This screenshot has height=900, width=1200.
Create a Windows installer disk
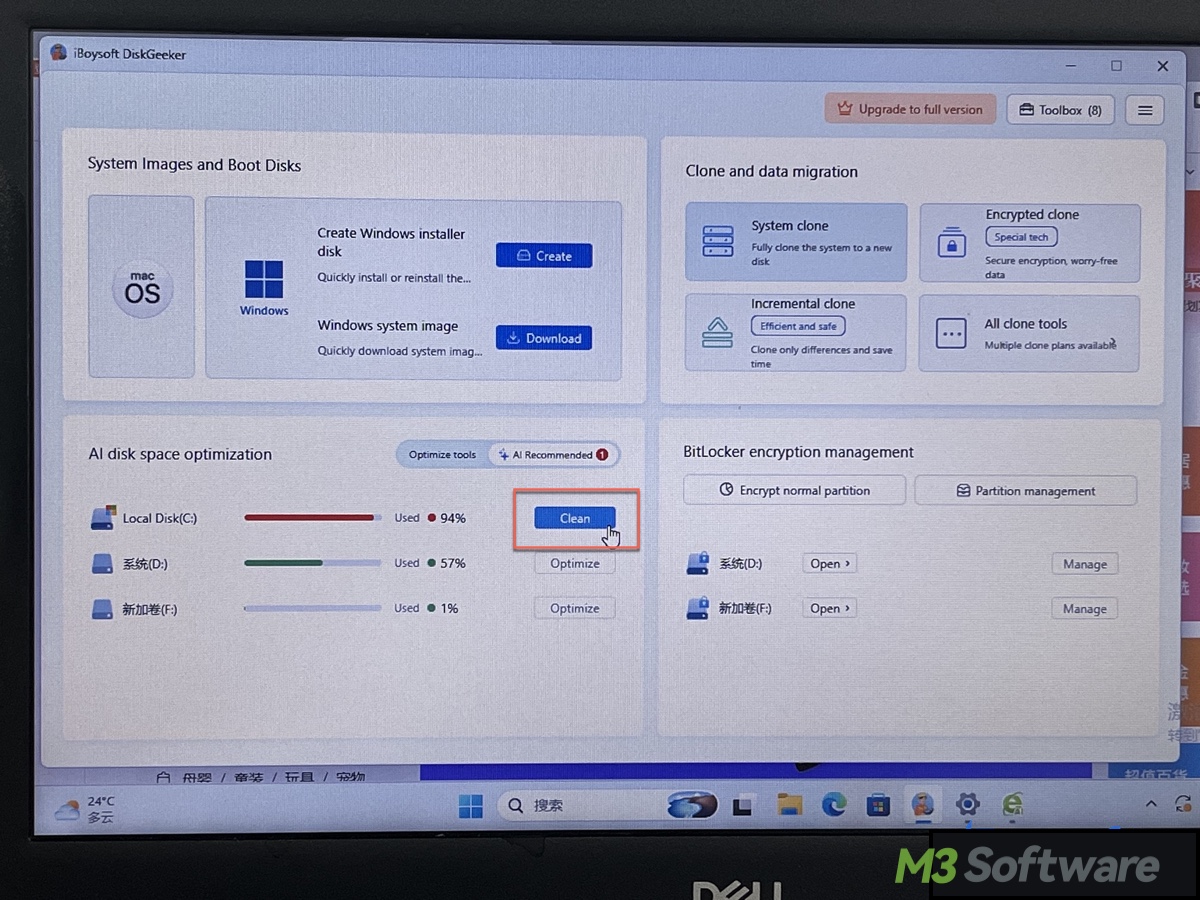point(544,256)
